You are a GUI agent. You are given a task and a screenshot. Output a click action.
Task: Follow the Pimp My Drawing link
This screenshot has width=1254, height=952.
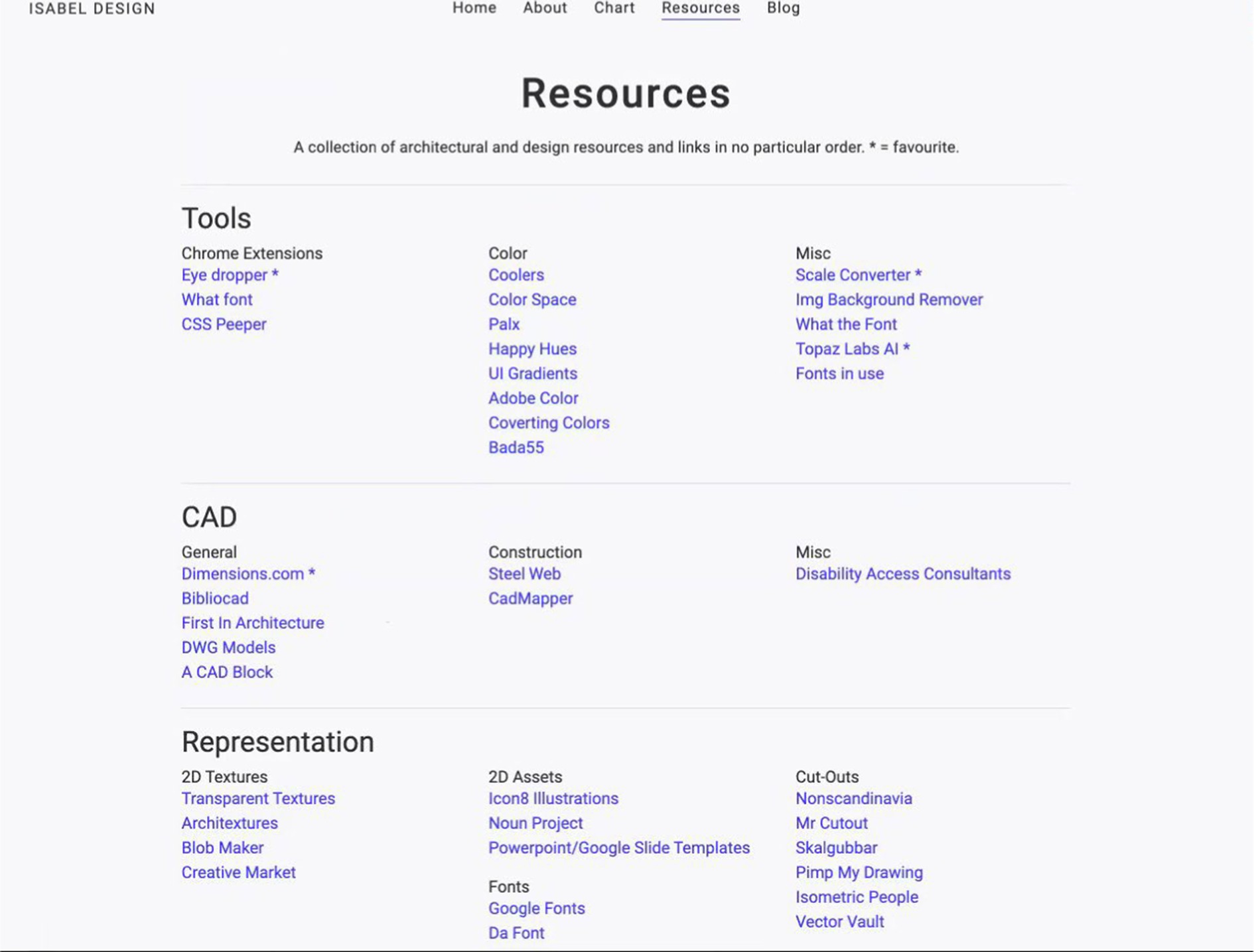pyautogui.click(x=859, y=872)
